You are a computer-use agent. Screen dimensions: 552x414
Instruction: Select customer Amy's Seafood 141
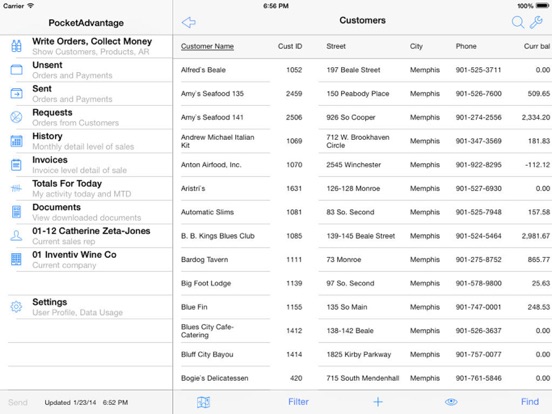[363, 117]
